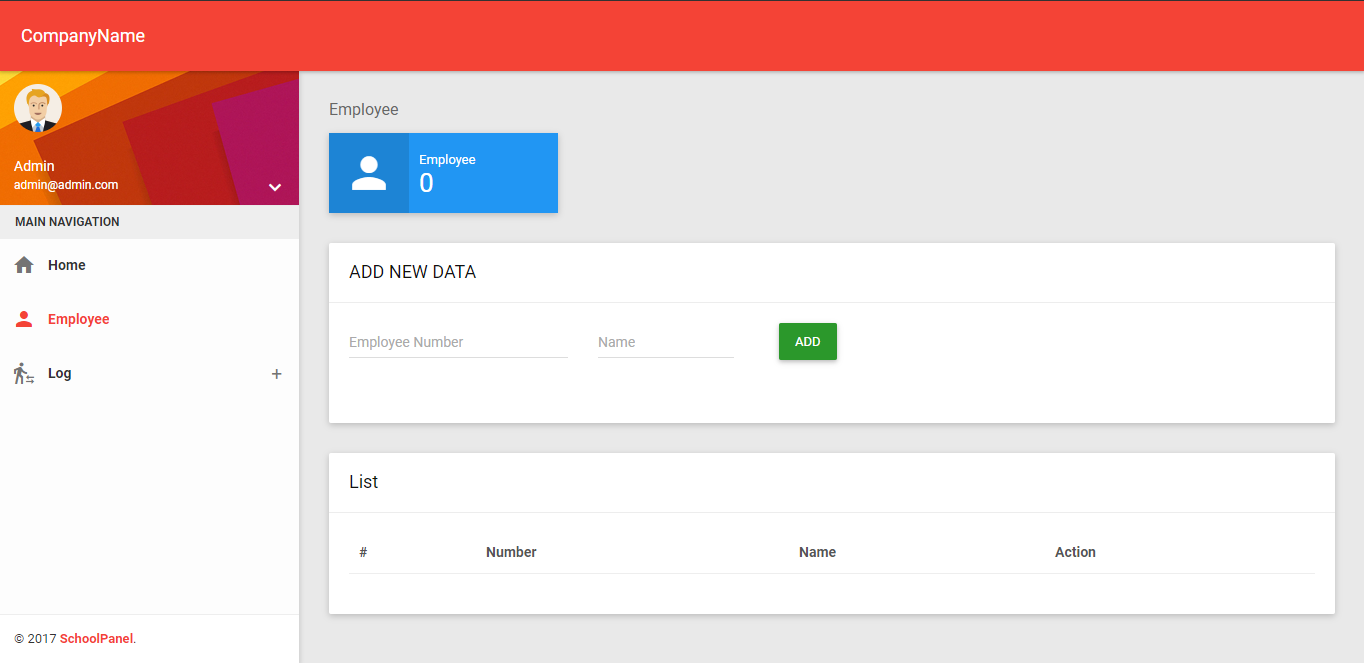
Task: Click the Name input field
Action: pyautogui.click(x=664, y=341)
